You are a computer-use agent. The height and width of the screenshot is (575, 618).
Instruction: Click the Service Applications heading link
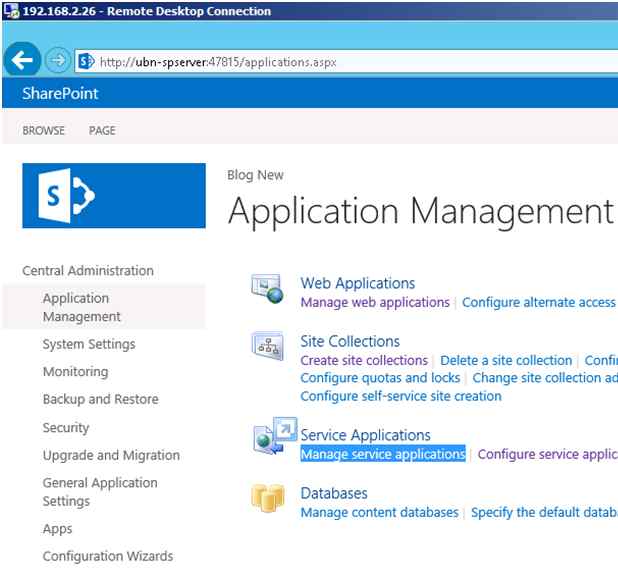click(x=365, y=435)
